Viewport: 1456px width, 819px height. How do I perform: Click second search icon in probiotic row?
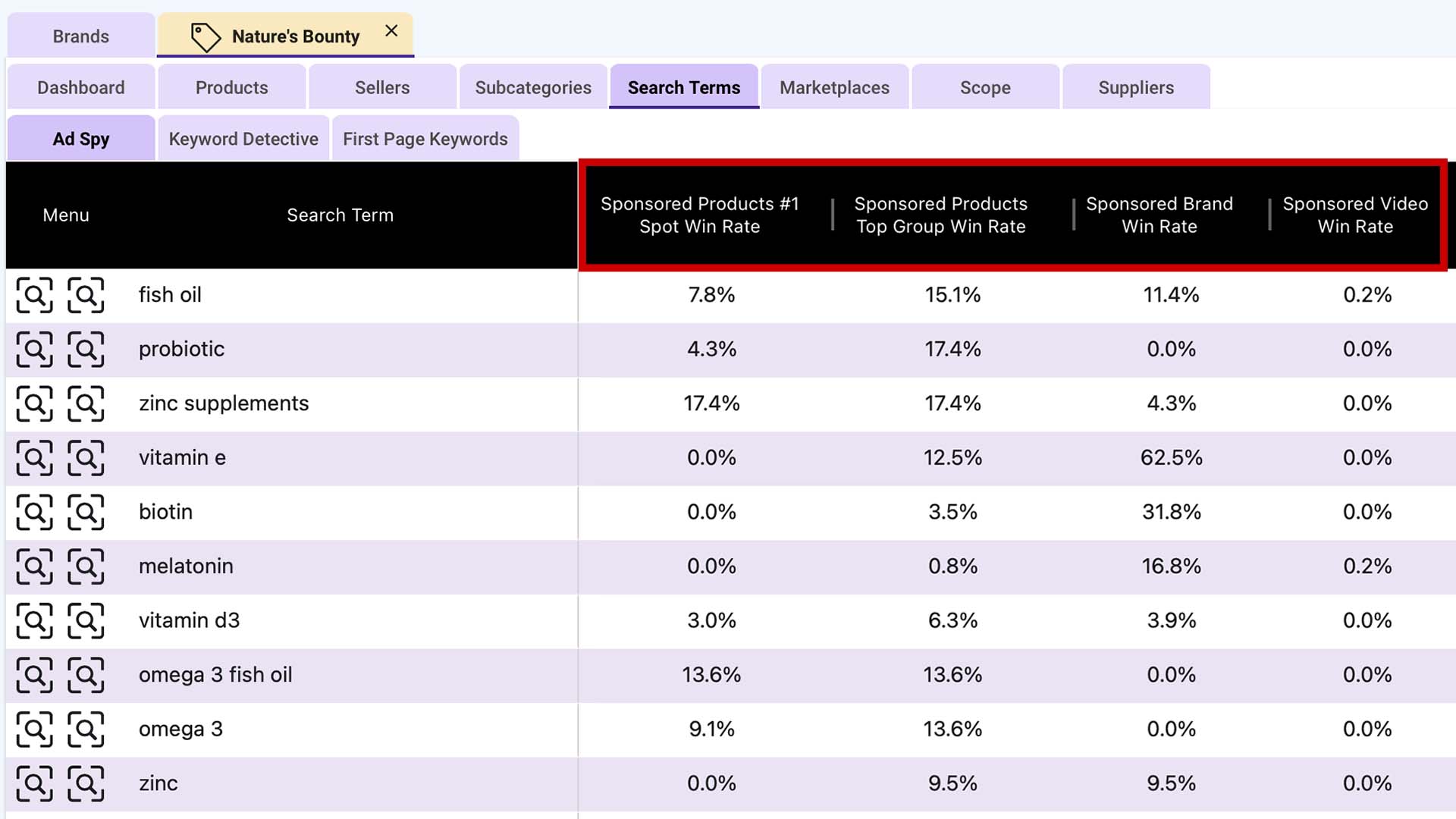tap(86, 350)
